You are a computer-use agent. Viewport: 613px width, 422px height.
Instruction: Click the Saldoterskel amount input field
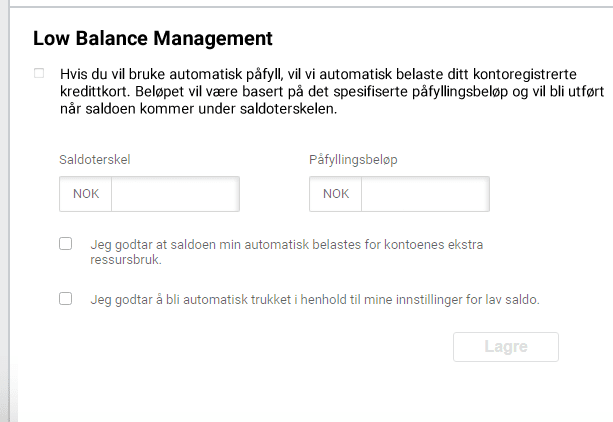click(176, 194)
